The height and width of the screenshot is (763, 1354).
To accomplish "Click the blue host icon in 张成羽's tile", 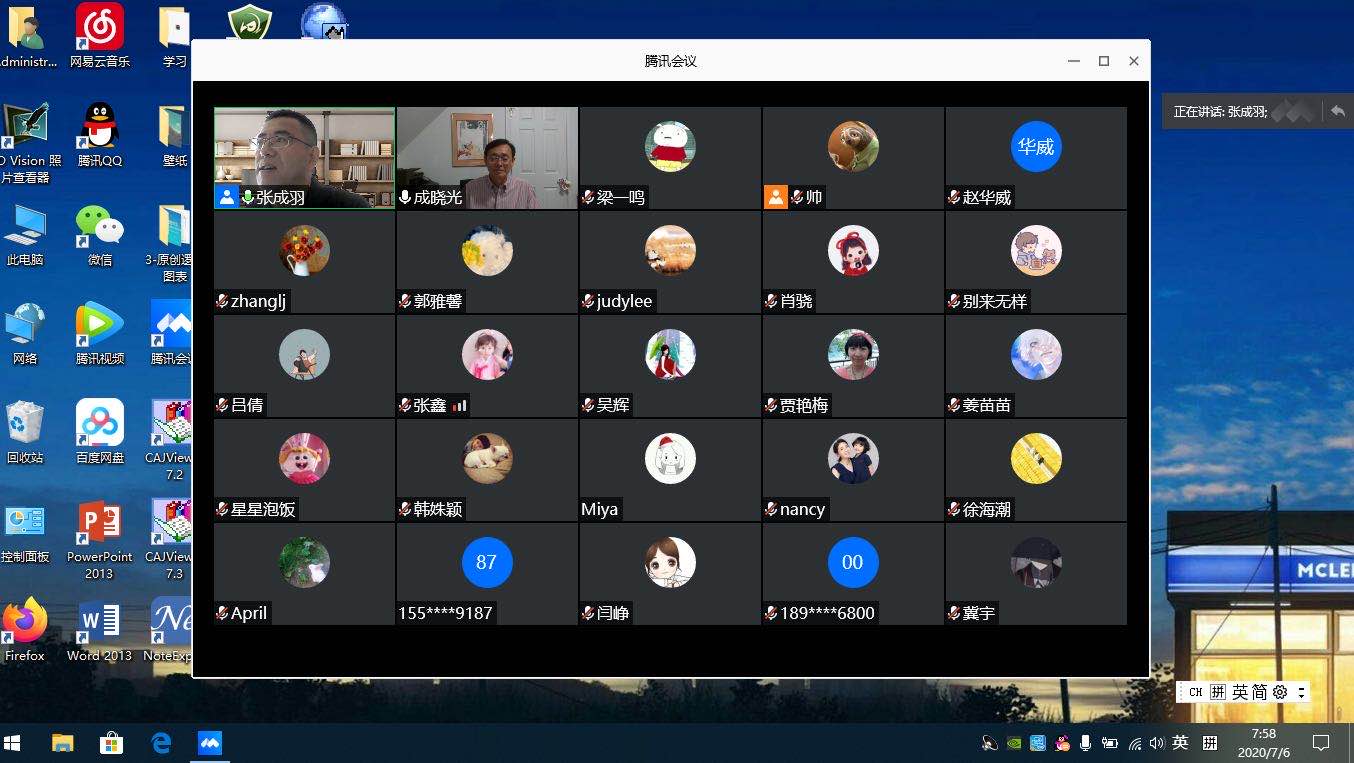I will click(x=227, y=197).
